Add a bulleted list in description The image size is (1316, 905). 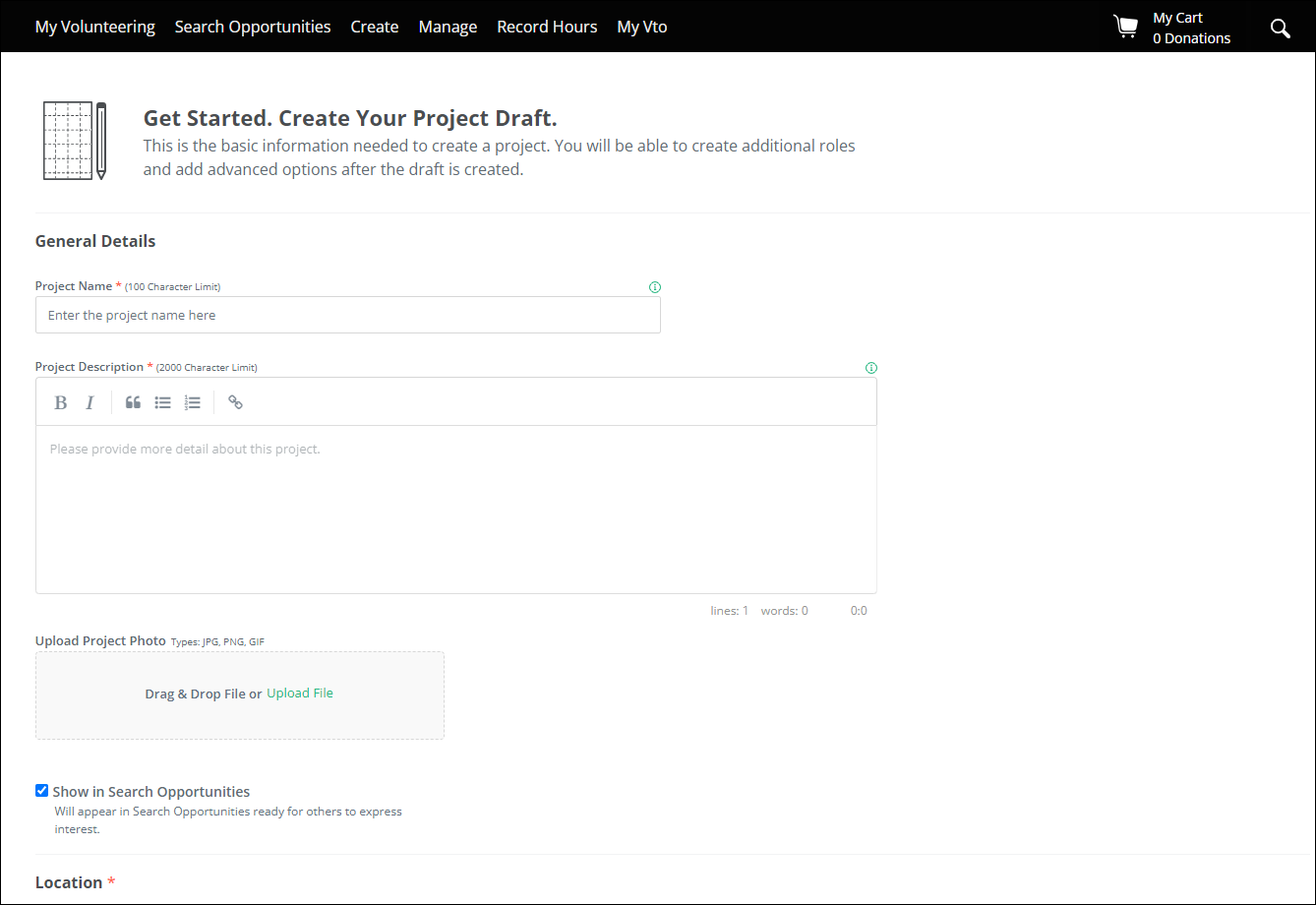[163, 402]
